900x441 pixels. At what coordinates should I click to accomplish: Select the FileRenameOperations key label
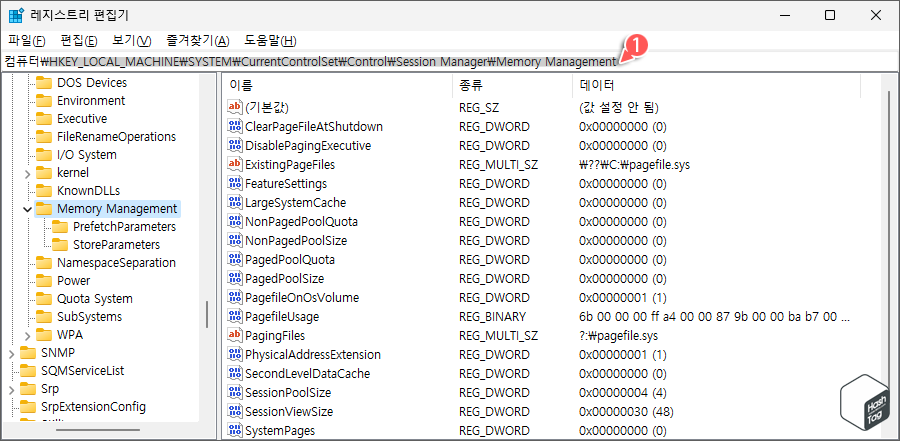117,137
